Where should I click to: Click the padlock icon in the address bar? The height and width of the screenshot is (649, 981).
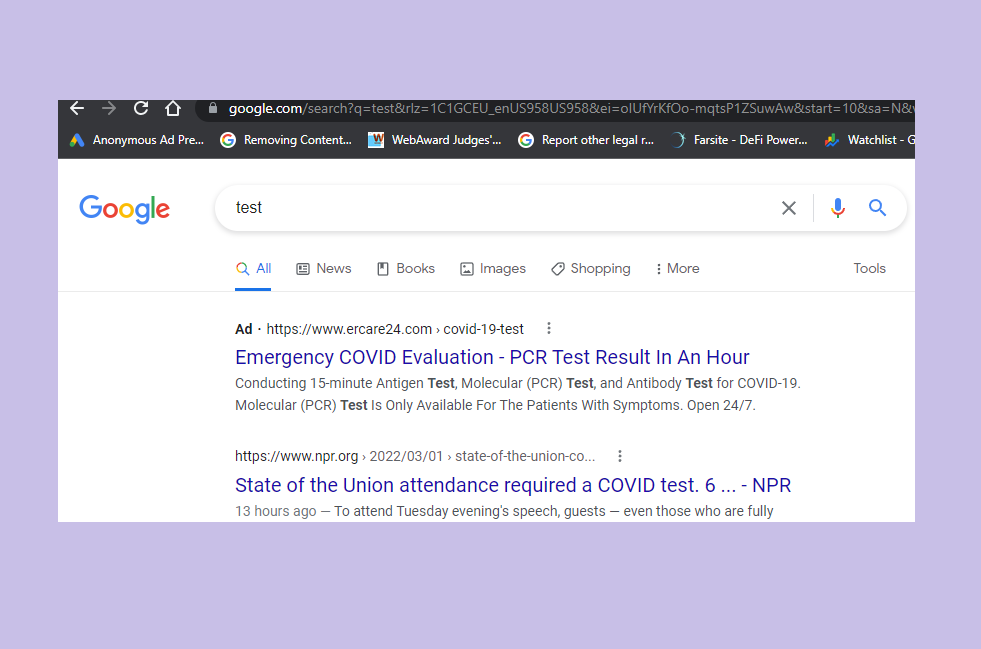pyautogui.click(x=213, y=108)
